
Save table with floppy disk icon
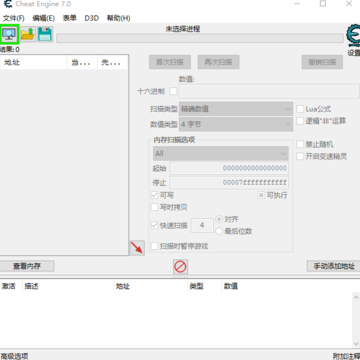(x=45, y=34)
